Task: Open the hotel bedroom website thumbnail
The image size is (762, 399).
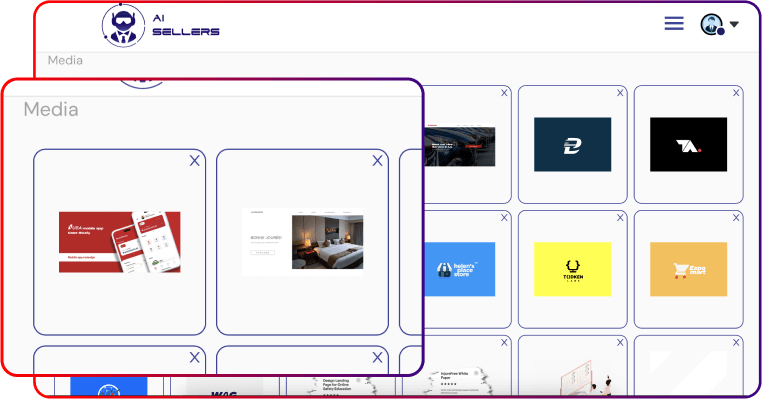Action: [x=303, y=242]
